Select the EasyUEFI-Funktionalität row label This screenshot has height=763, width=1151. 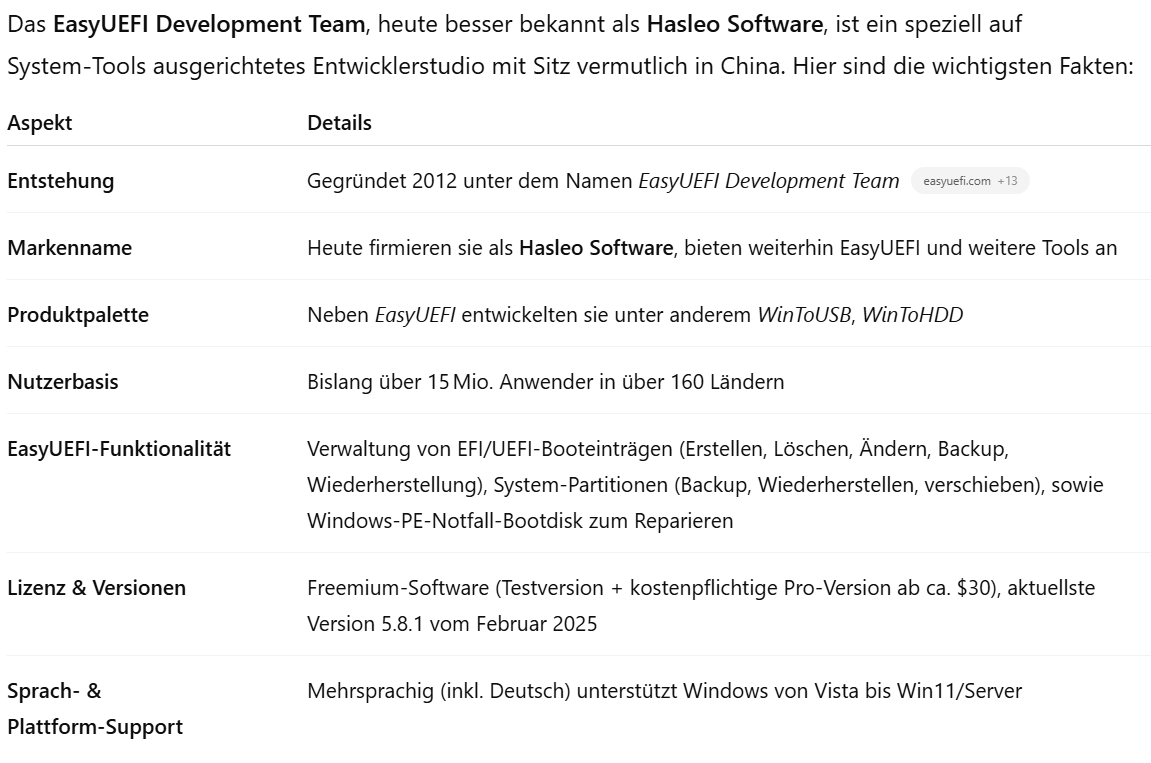(x=119, y=448)
